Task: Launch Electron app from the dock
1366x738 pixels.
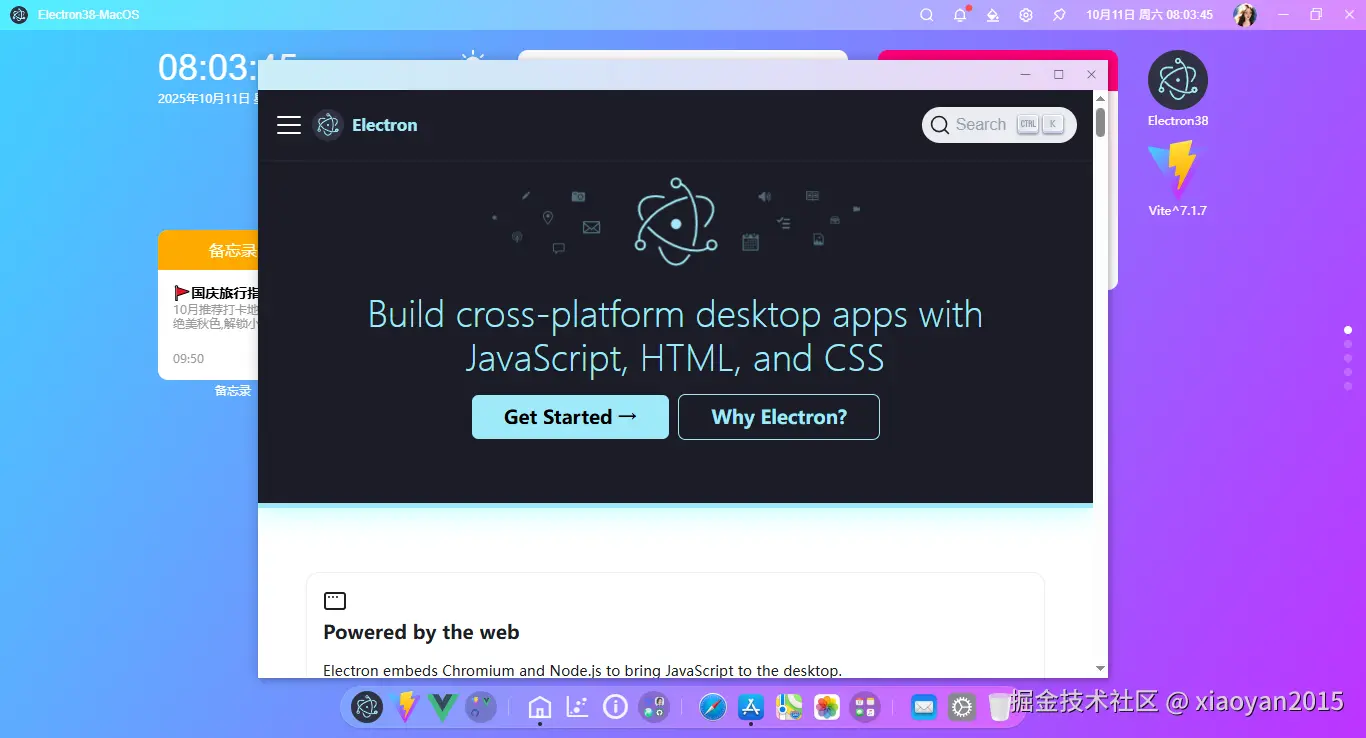Action: click(367, 707)
